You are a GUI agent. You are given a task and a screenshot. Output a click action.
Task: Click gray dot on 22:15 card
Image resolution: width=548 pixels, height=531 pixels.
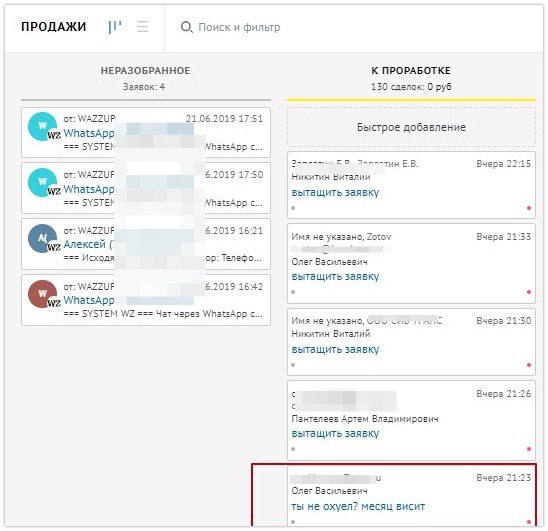(x=293, y=208)
